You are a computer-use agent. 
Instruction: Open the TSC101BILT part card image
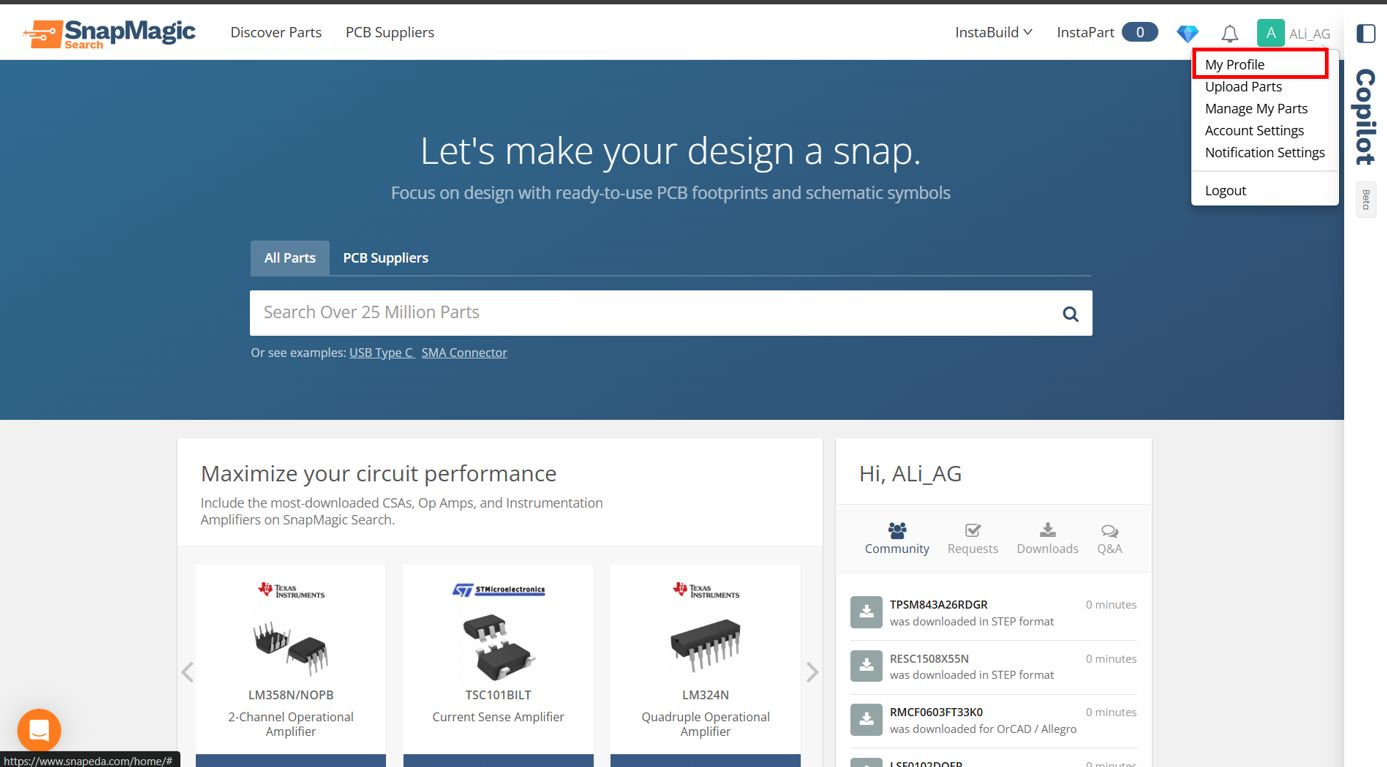[498, 647]
